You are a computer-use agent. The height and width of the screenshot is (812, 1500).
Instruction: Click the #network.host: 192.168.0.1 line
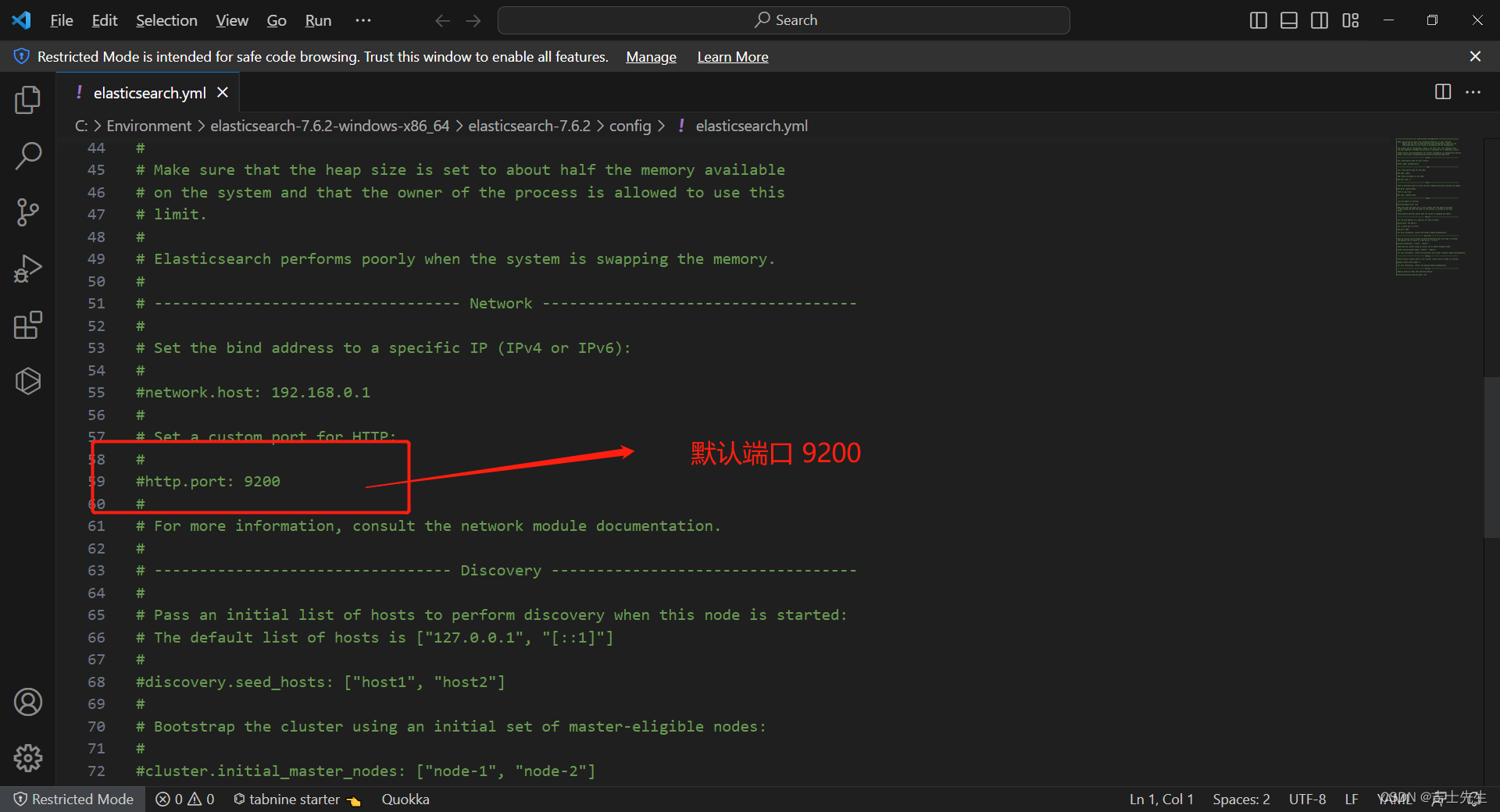[x=253, y=392]
